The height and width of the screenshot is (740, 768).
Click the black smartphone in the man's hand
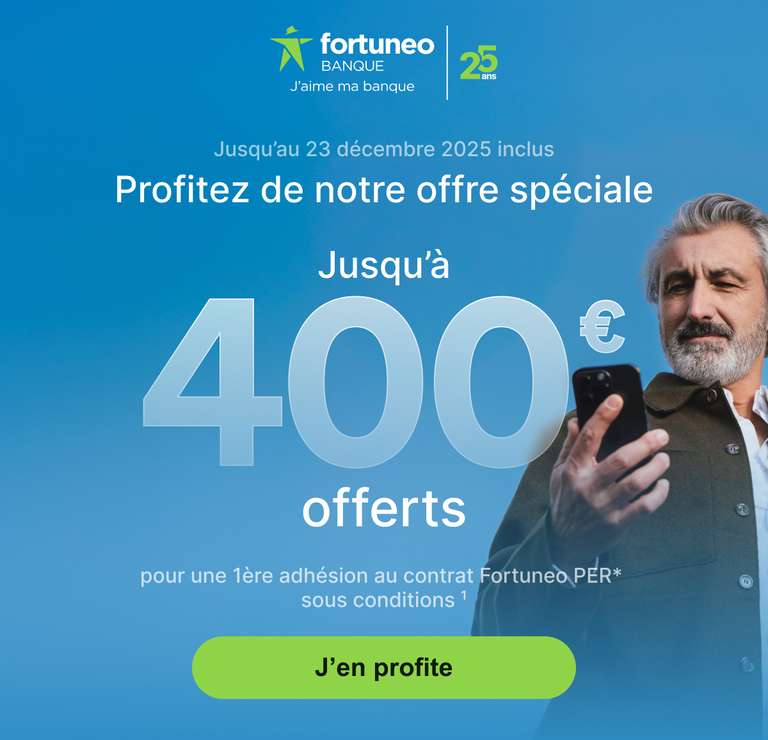[610, 410]
